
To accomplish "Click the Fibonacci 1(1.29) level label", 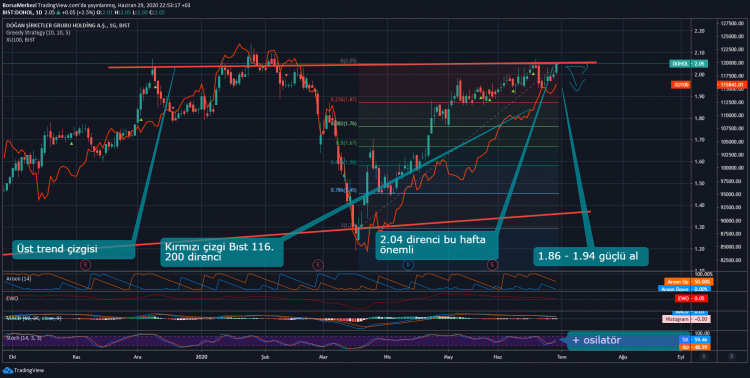I will [x=349, y=225].
